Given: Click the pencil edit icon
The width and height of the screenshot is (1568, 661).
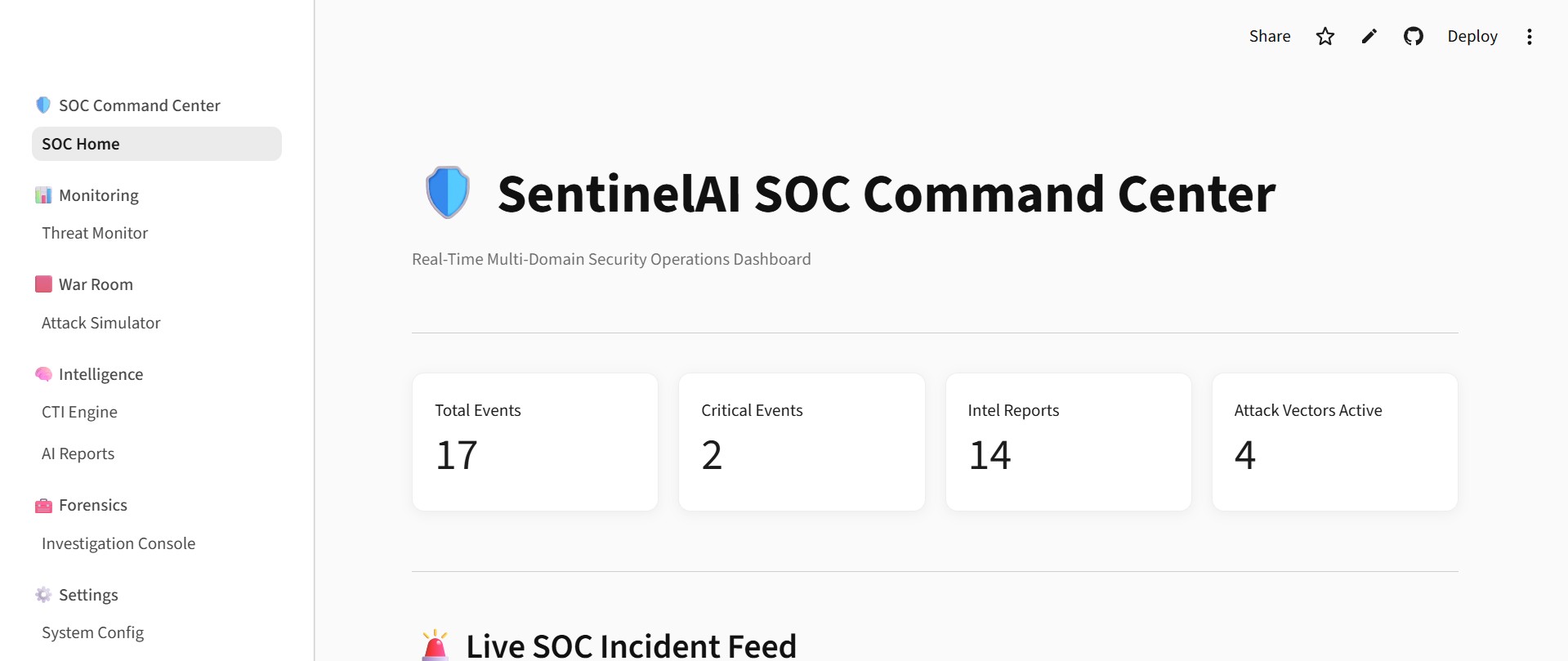Looking at the screenshot, I should point(1369,36).
